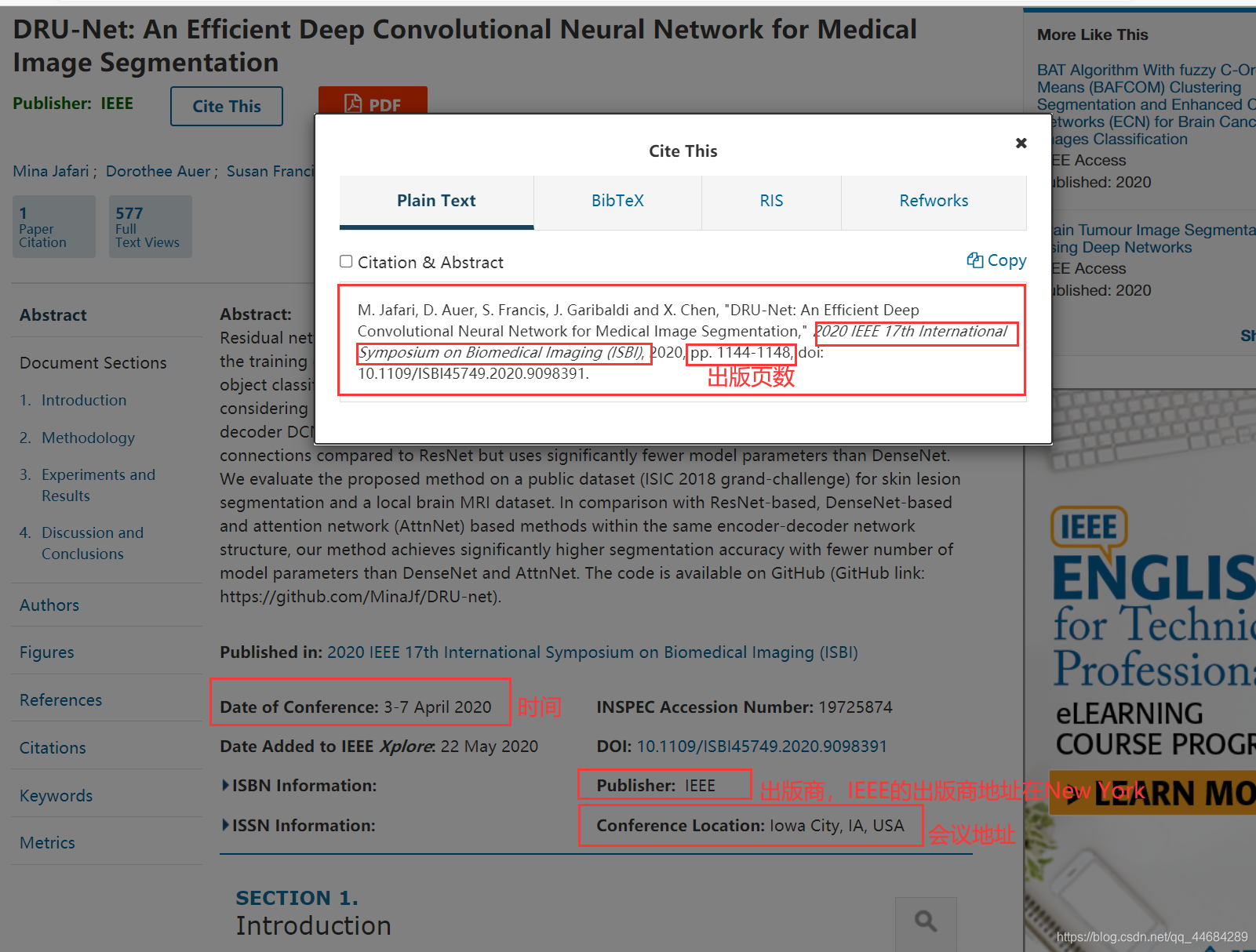Open Keywords in the sidebar
Screen dimensions: 1256x952
coord(56,796)
